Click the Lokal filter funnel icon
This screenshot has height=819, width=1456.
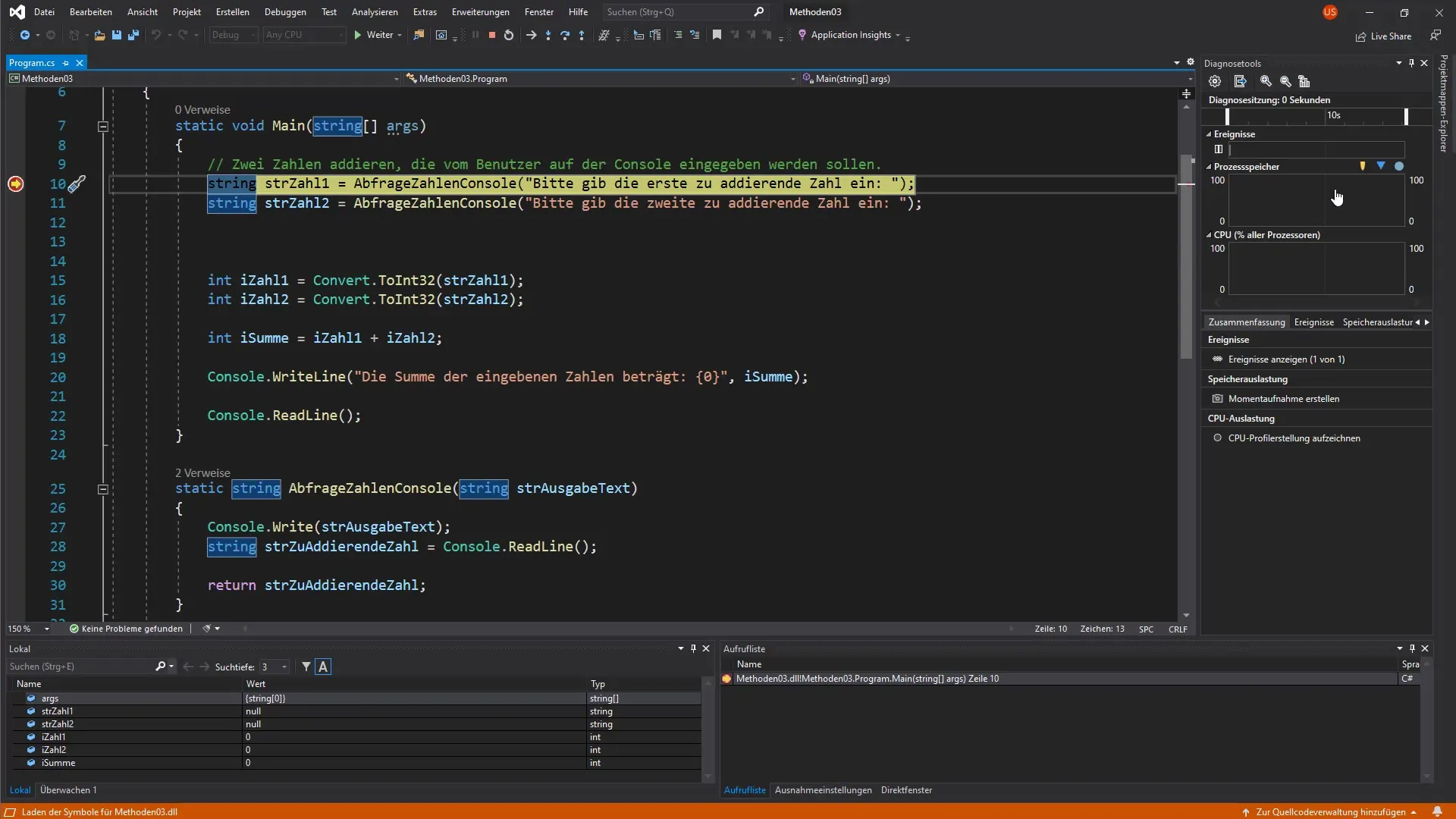click(x=306, y=667)
